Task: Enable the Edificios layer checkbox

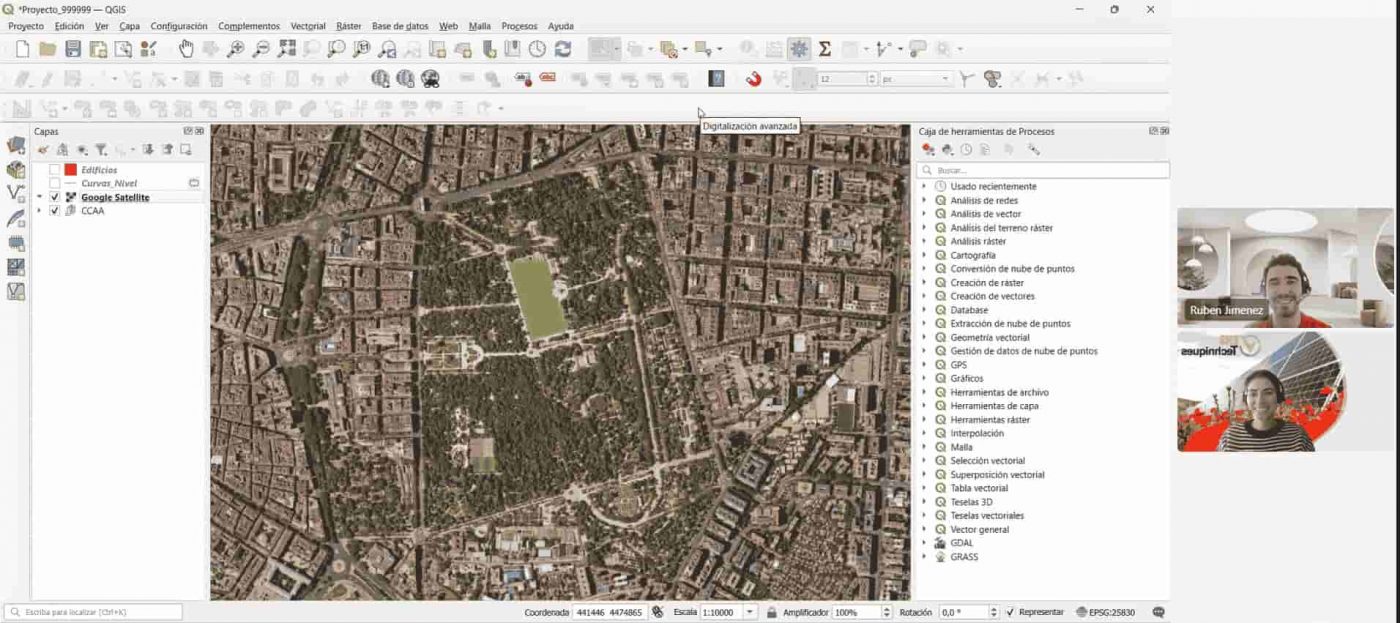Action: click(x=55, y=170)
